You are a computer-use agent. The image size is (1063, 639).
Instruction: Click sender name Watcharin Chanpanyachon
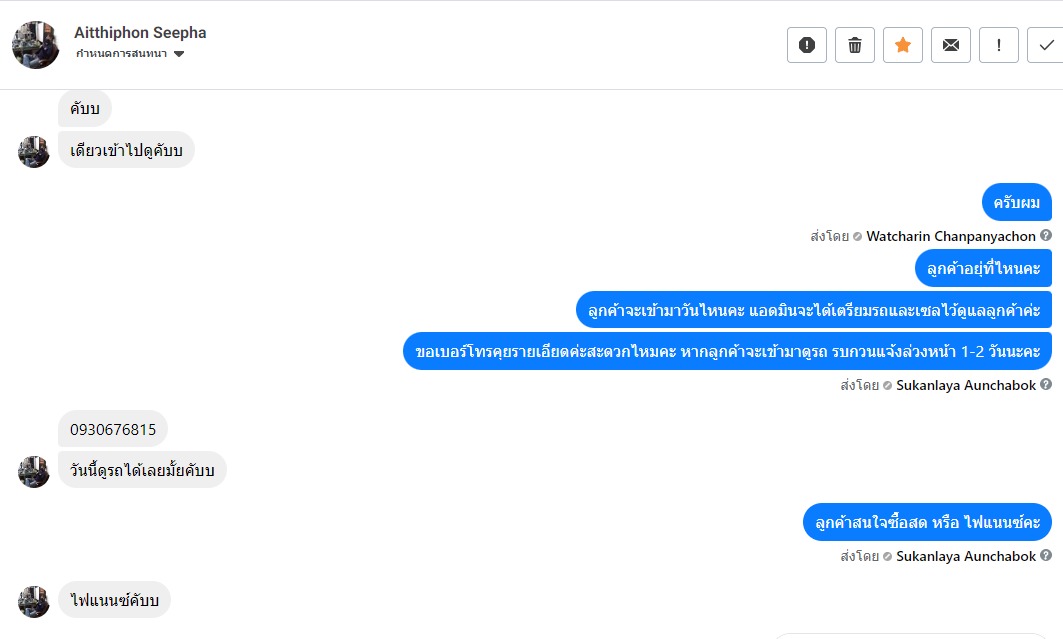coord(950,237)
